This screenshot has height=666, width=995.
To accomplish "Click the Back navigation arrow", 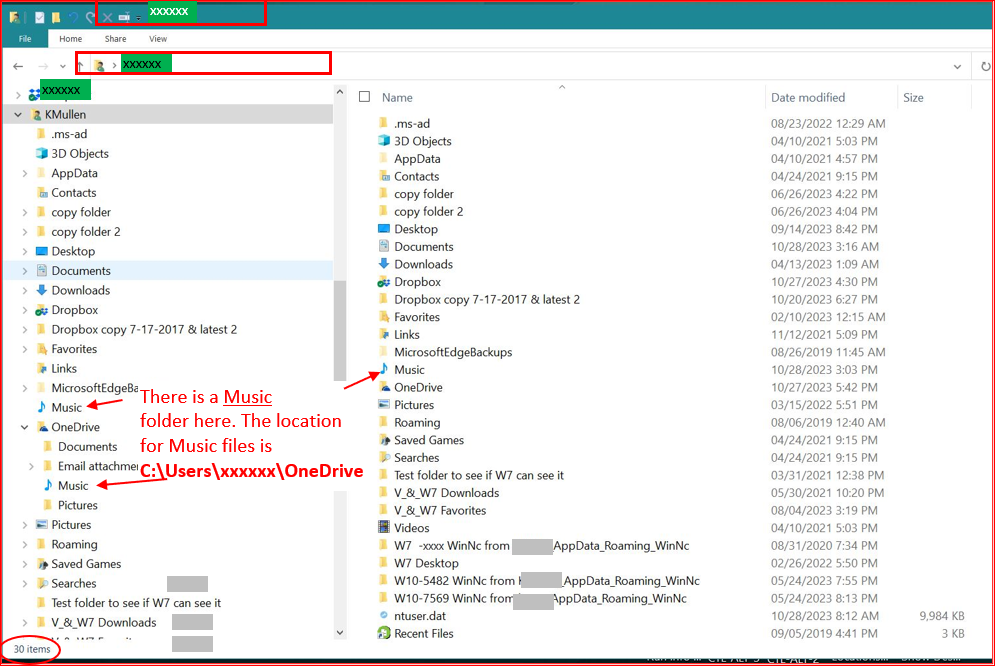I will click(18, 66).
